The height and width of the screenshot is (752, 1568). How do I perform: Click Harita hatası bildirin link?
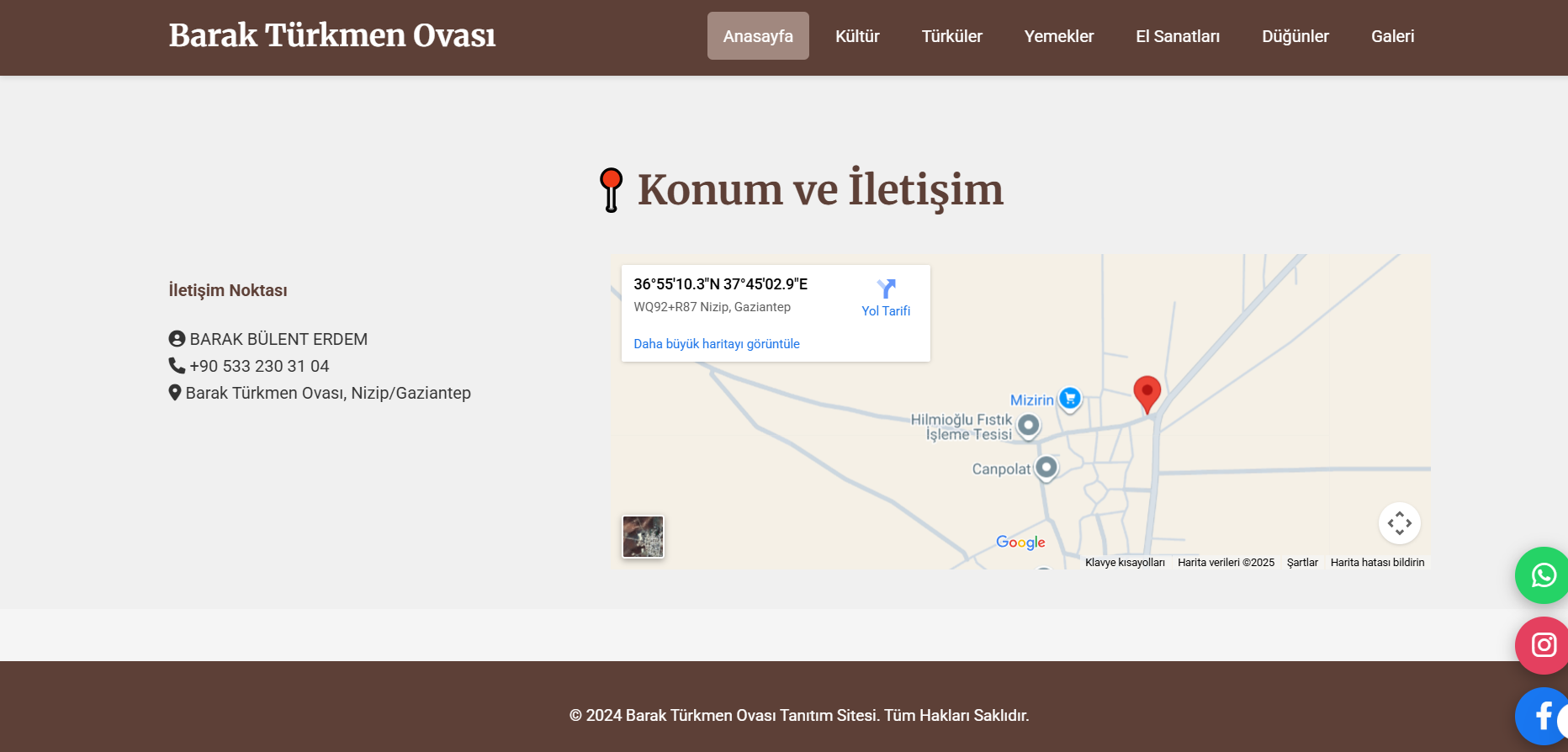point(1377,562)
